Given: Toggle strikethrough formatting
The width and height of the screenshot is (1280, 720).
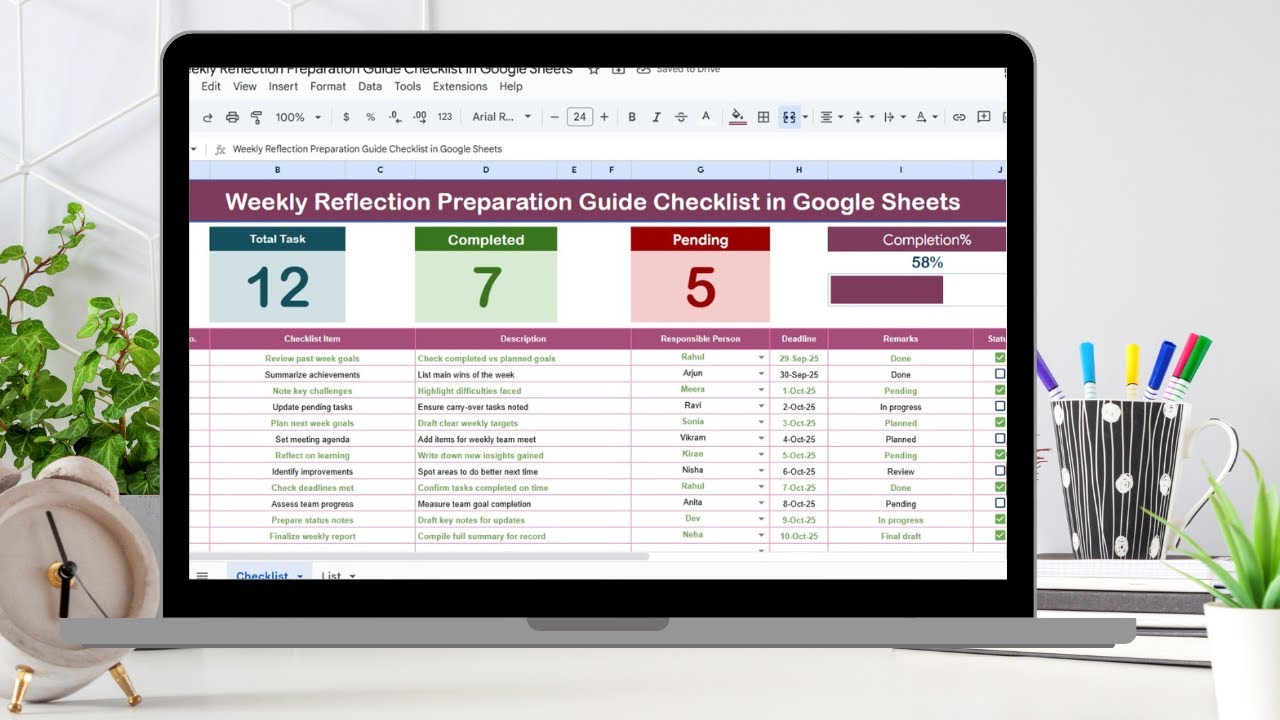Looking at the screenshot, I should pos(681,117).
